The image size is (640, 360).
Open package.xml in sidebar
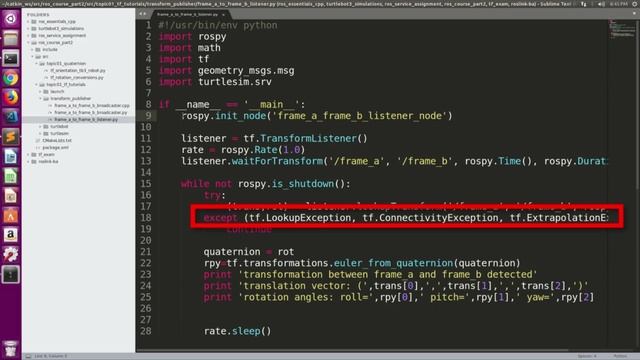pyautogui.click(x=56, y=147)
